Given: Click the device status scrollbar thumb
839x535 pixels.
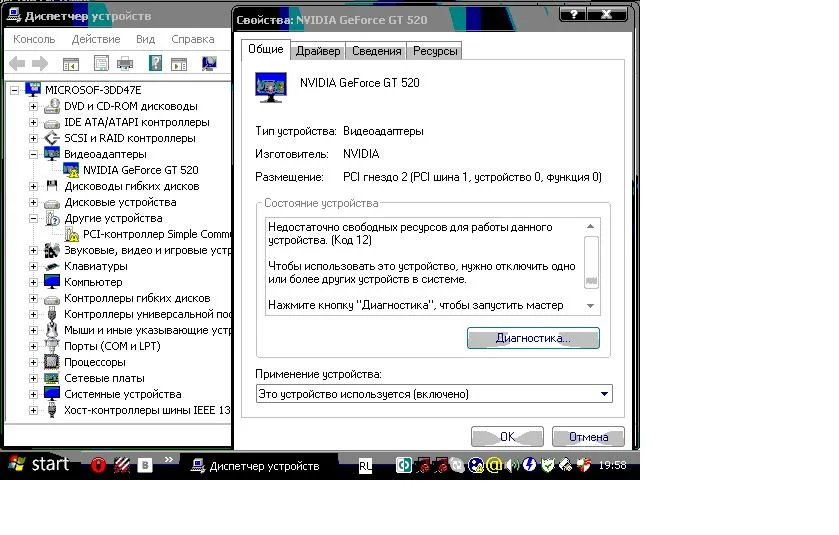Looking at the screenshot, I should click(x=591, y=262).
